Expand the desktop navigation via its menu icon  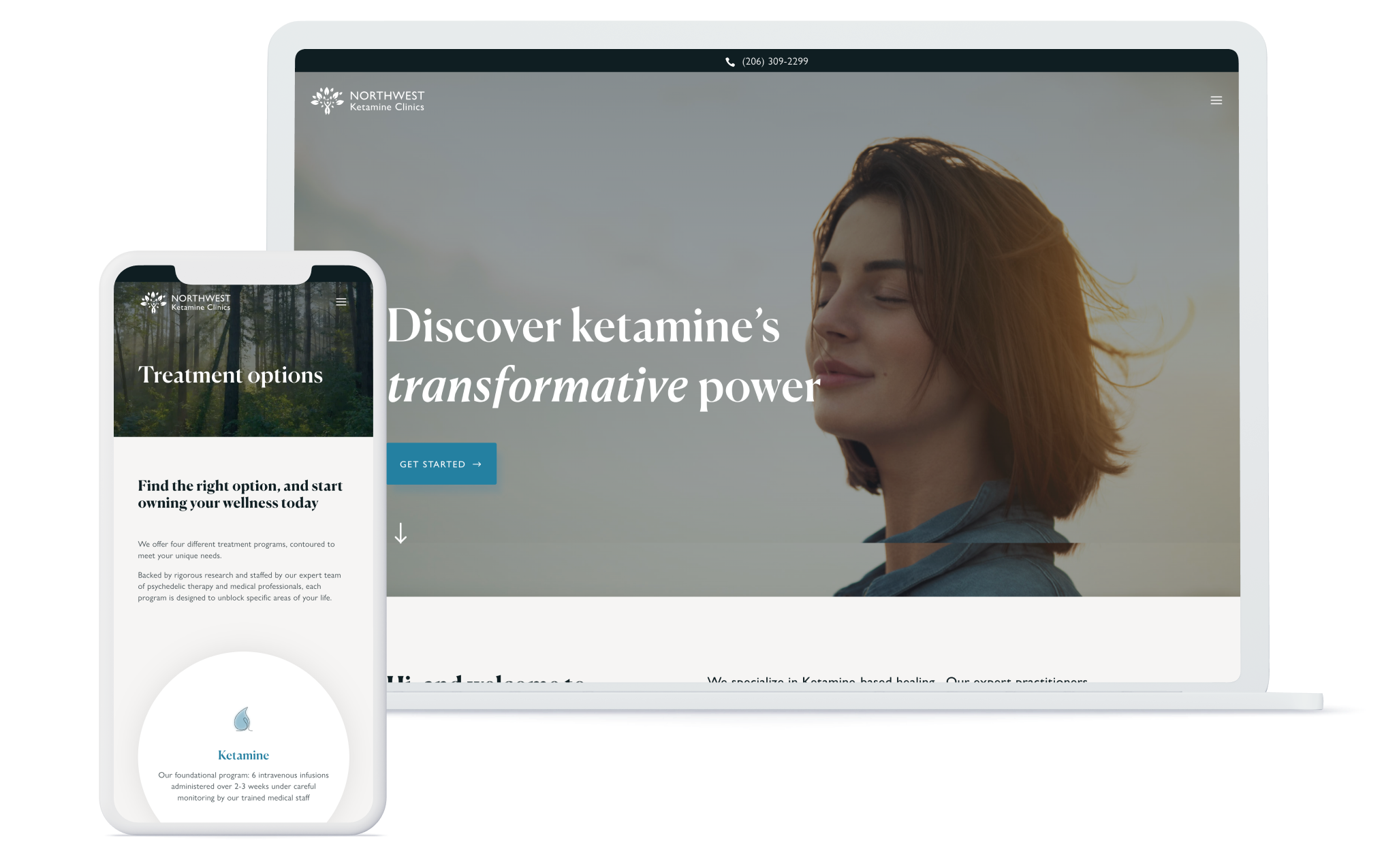point(1216,99)
